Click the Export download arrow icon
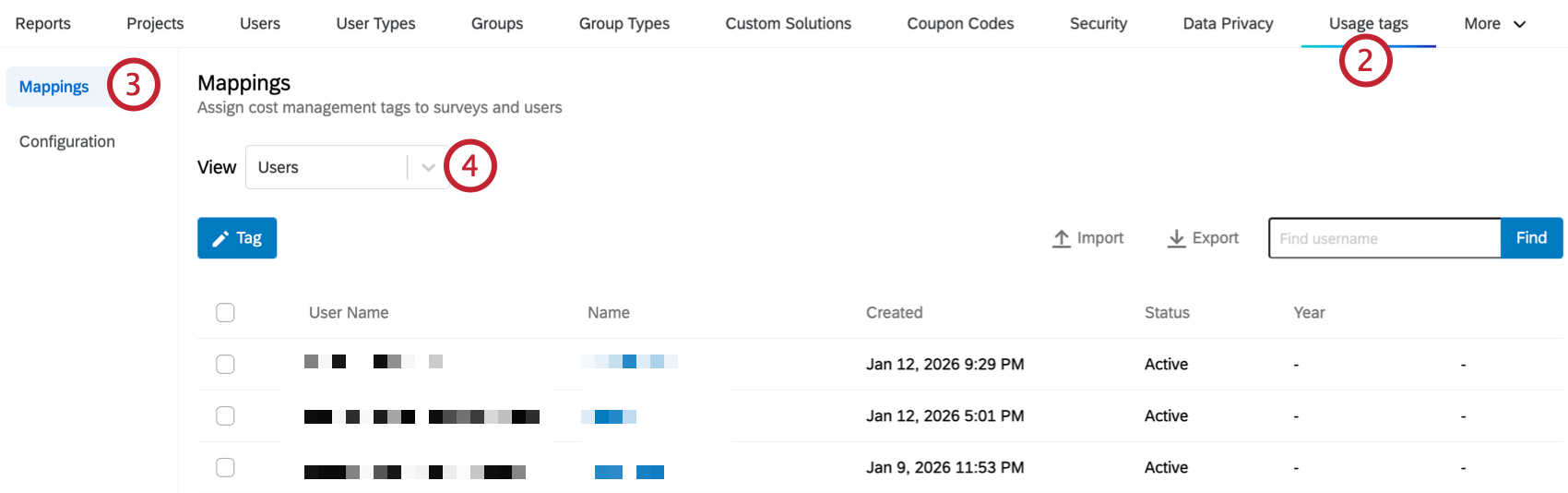The height and width of the screenshot is (493, 1568). 1176,238
